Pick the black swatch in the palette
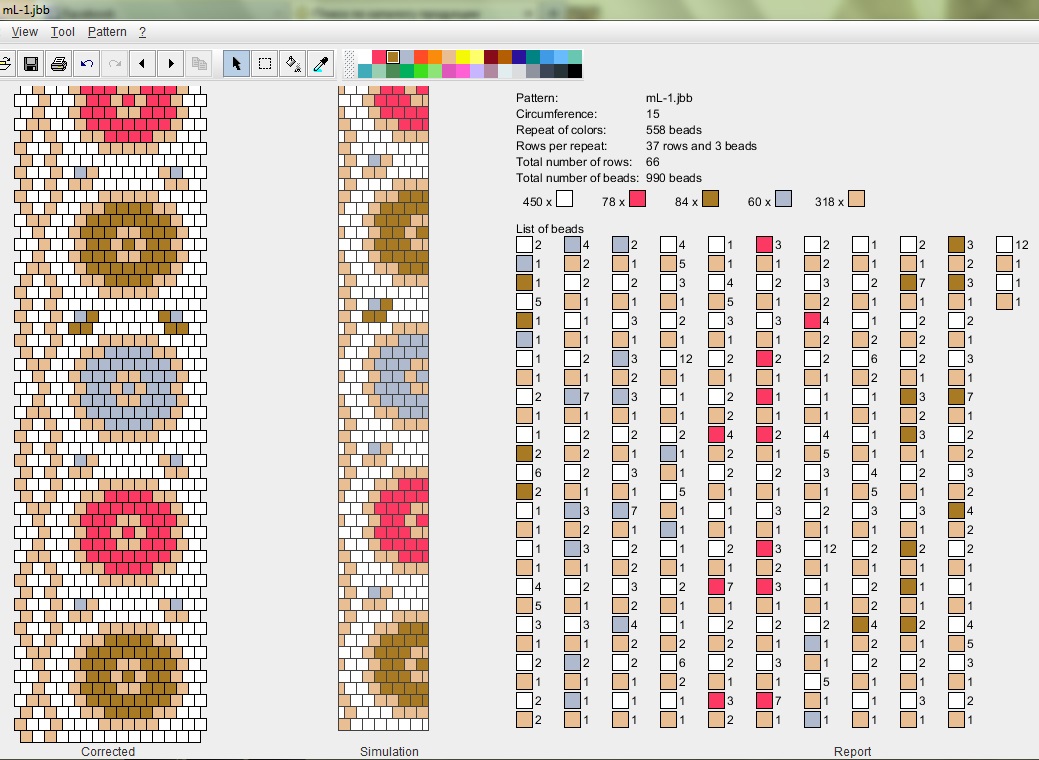 [575, 71]
